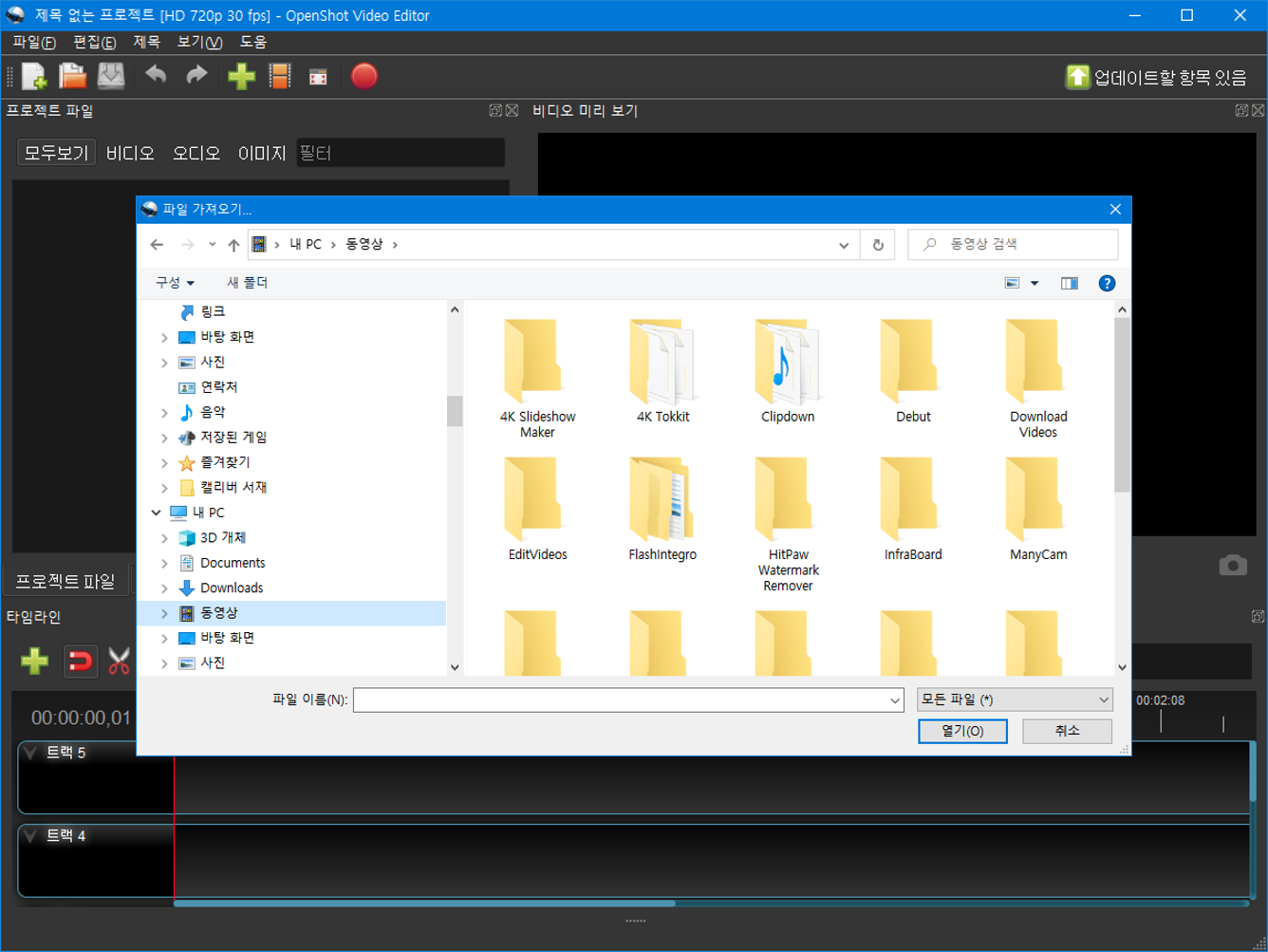Open the address bar history dropdown

tap(844, 245)
